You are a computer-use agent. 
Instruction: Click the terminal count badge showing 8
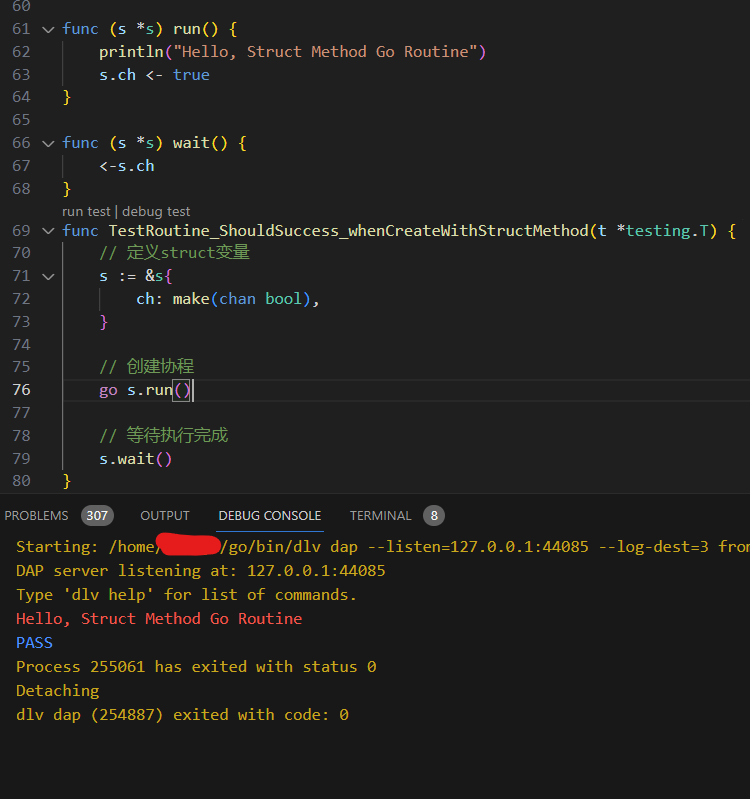[434, 516]
